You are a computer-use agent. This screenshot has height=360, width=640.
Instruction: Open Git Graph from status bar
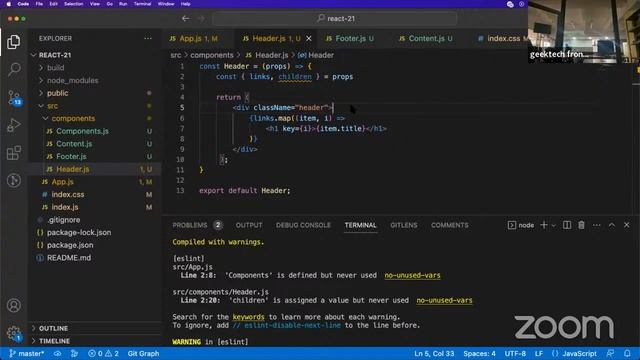point(143,353)
